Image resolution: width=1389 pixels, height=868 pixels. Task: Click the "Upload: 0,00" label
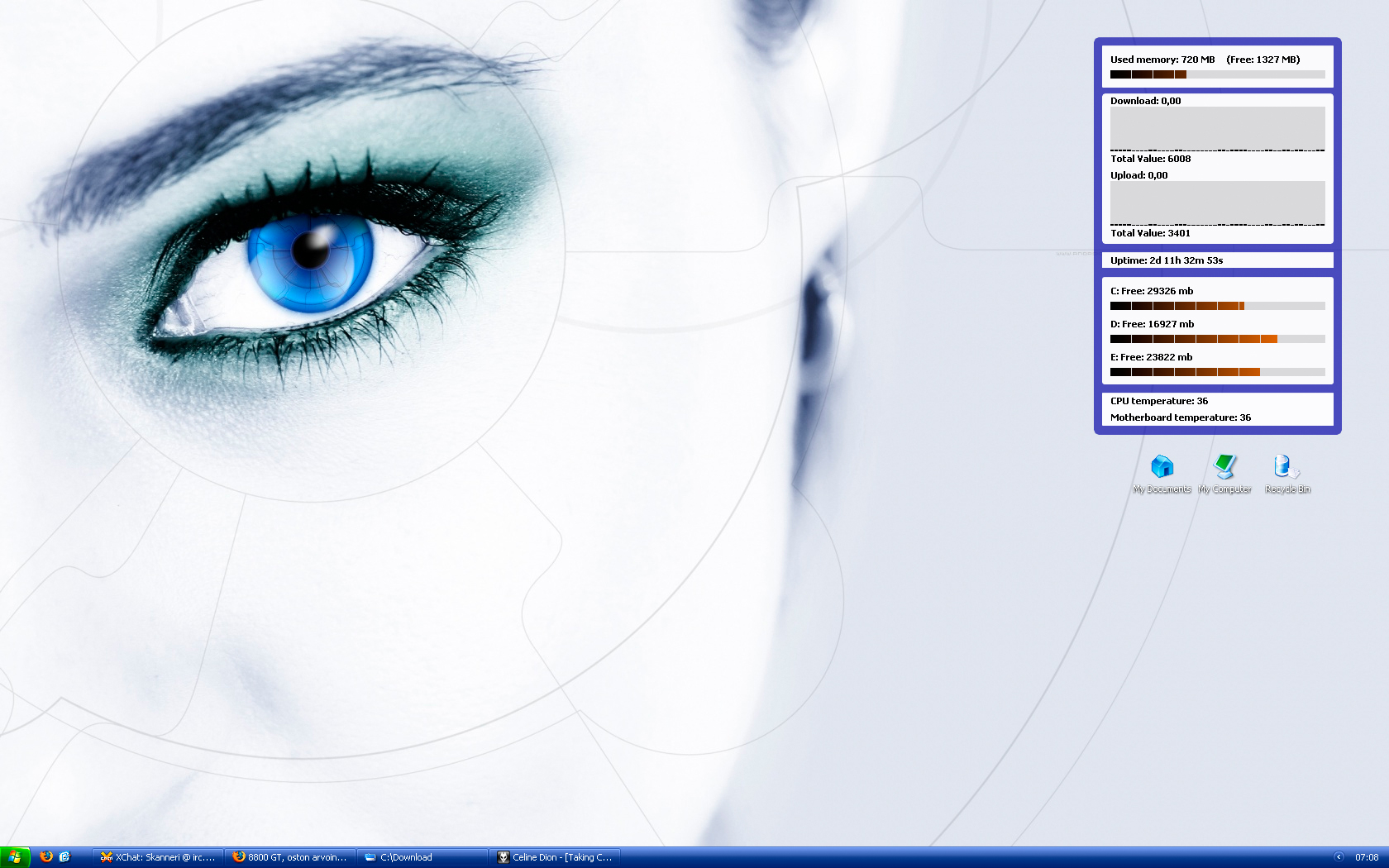(x=1139, y=175)
